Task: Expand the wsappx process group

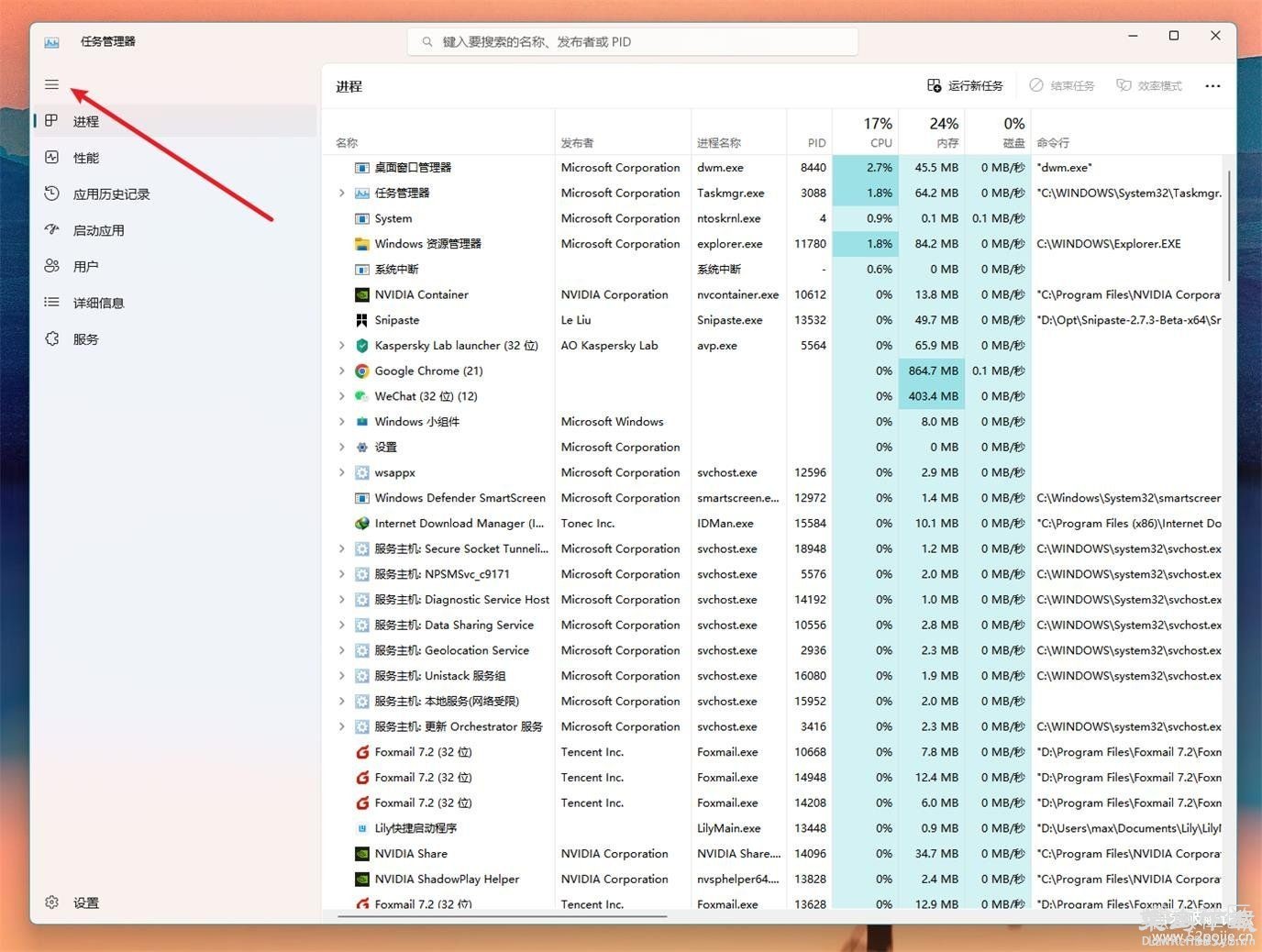Action: click(341, 472)
